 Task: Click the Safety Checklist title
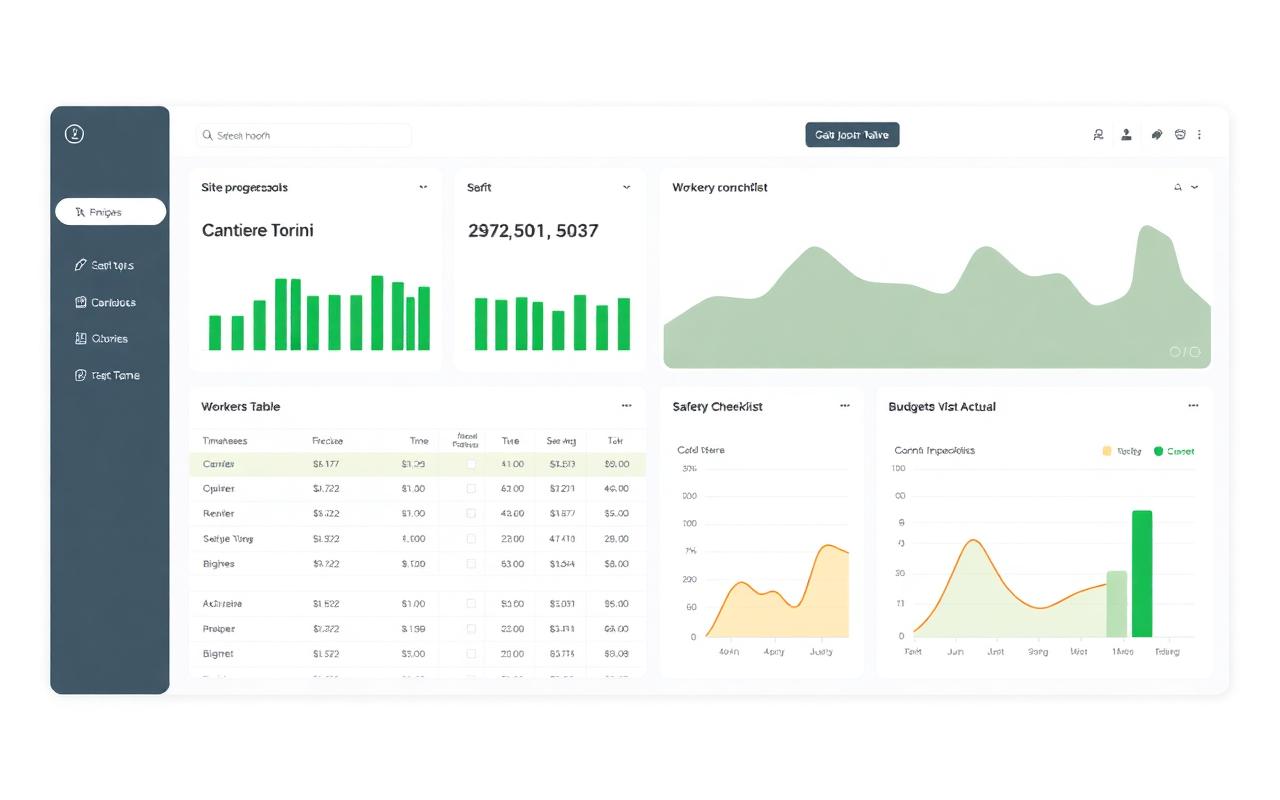pyautogui.click(x=717, y=407)
